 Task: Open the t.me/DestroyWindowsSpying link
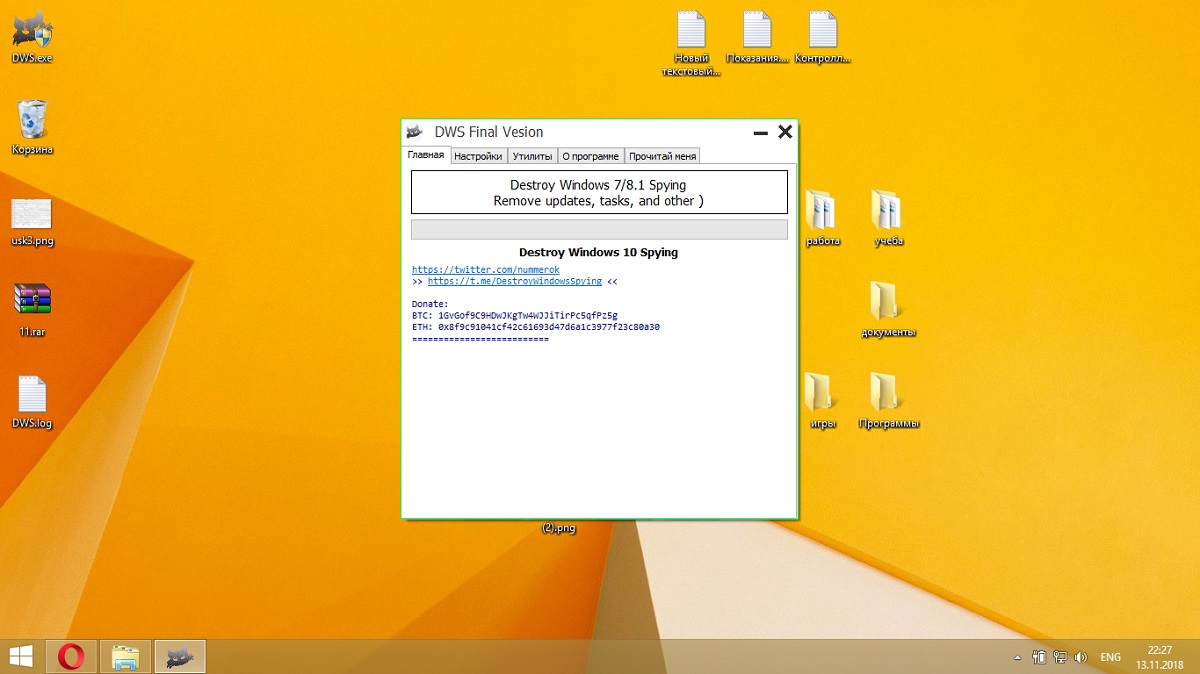click(515, 281)
